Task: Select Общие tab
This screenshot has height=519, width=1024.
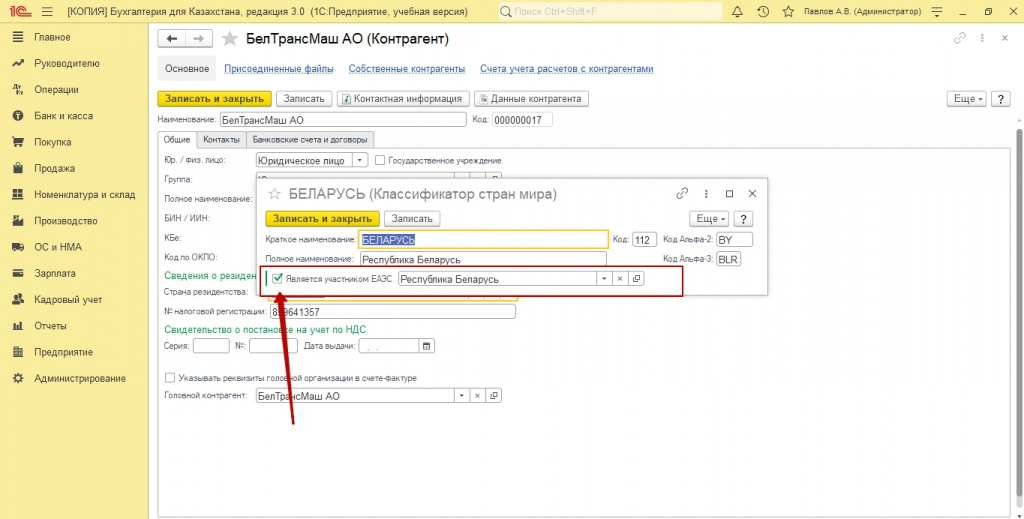Action: pyautogui.click(x=176, y=140)
